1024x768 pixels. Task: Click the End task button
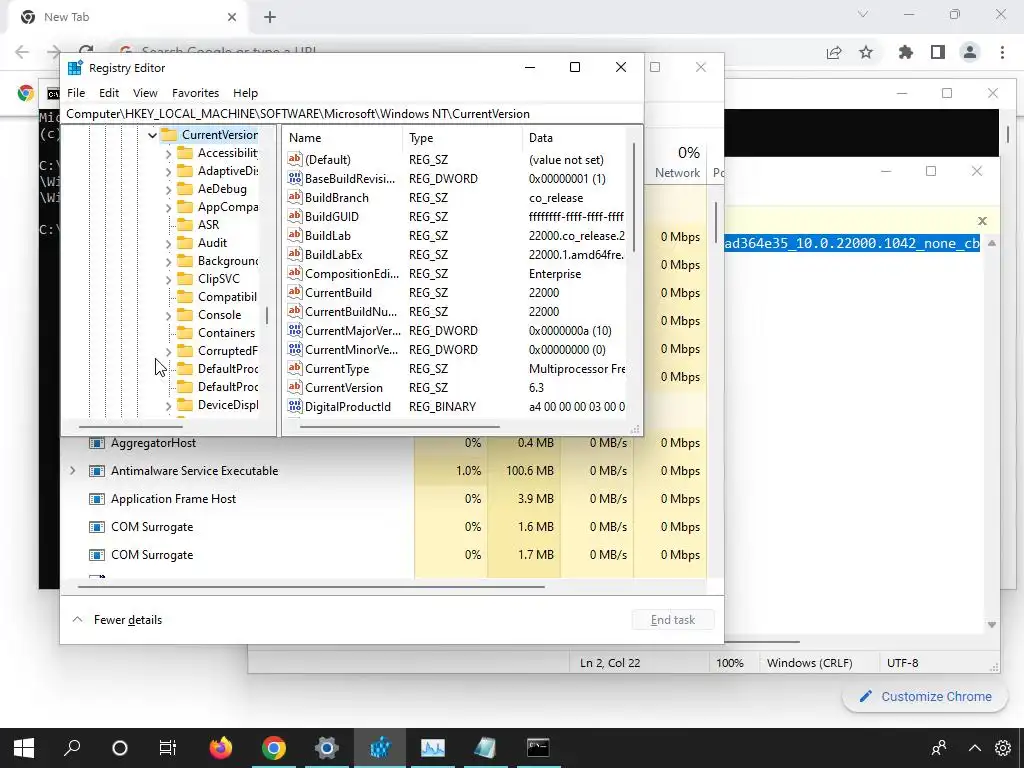pyautogui.click(x=673, y=620)
